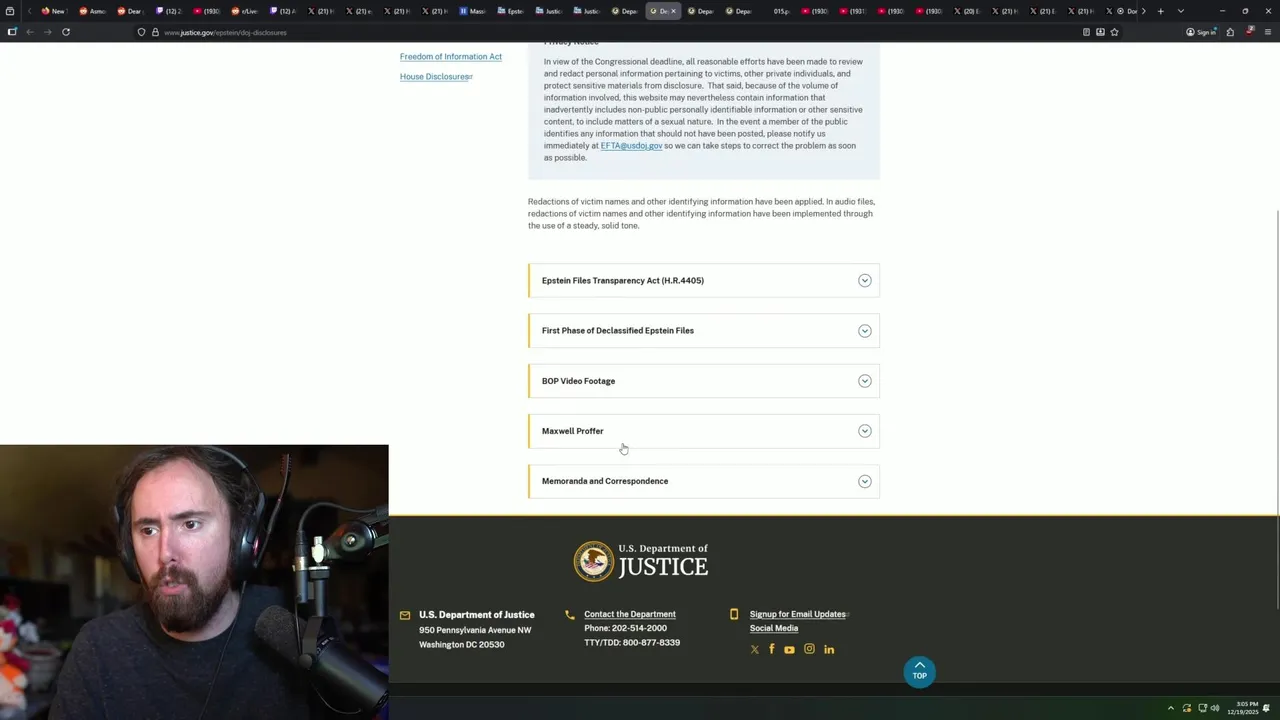Click the 950 Pennsylvania Avenue NW address

(475, 630)
